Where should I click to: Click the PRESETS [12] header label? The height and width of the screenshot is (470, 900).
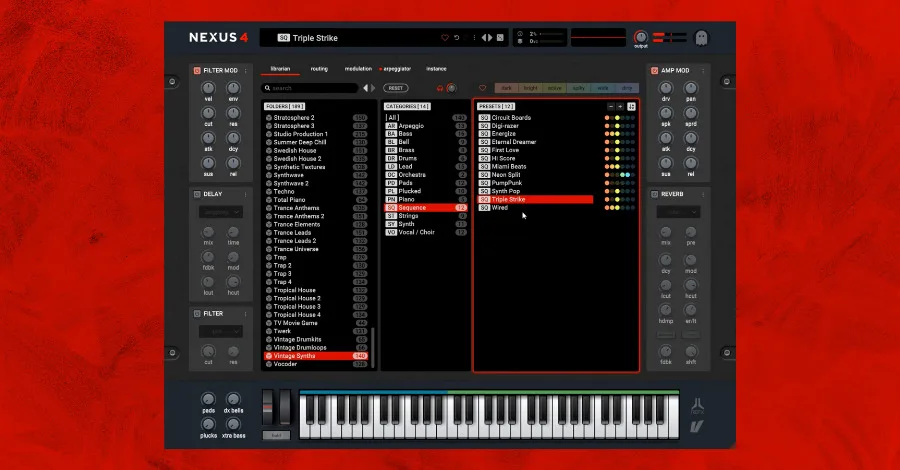(496, 107)
